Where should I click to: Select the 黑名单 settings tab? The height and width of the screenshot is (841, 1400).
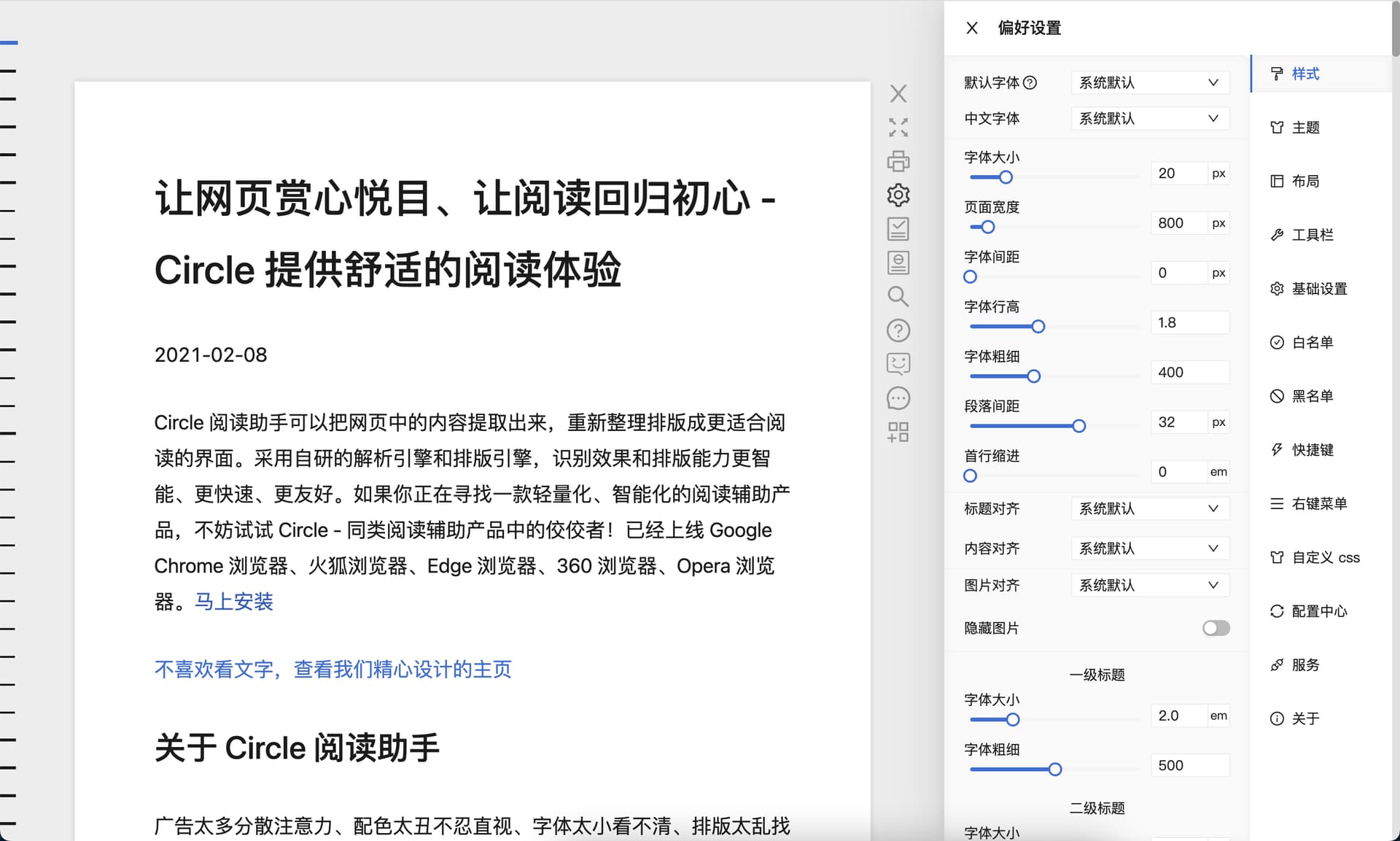click(x=1312, y=396)
